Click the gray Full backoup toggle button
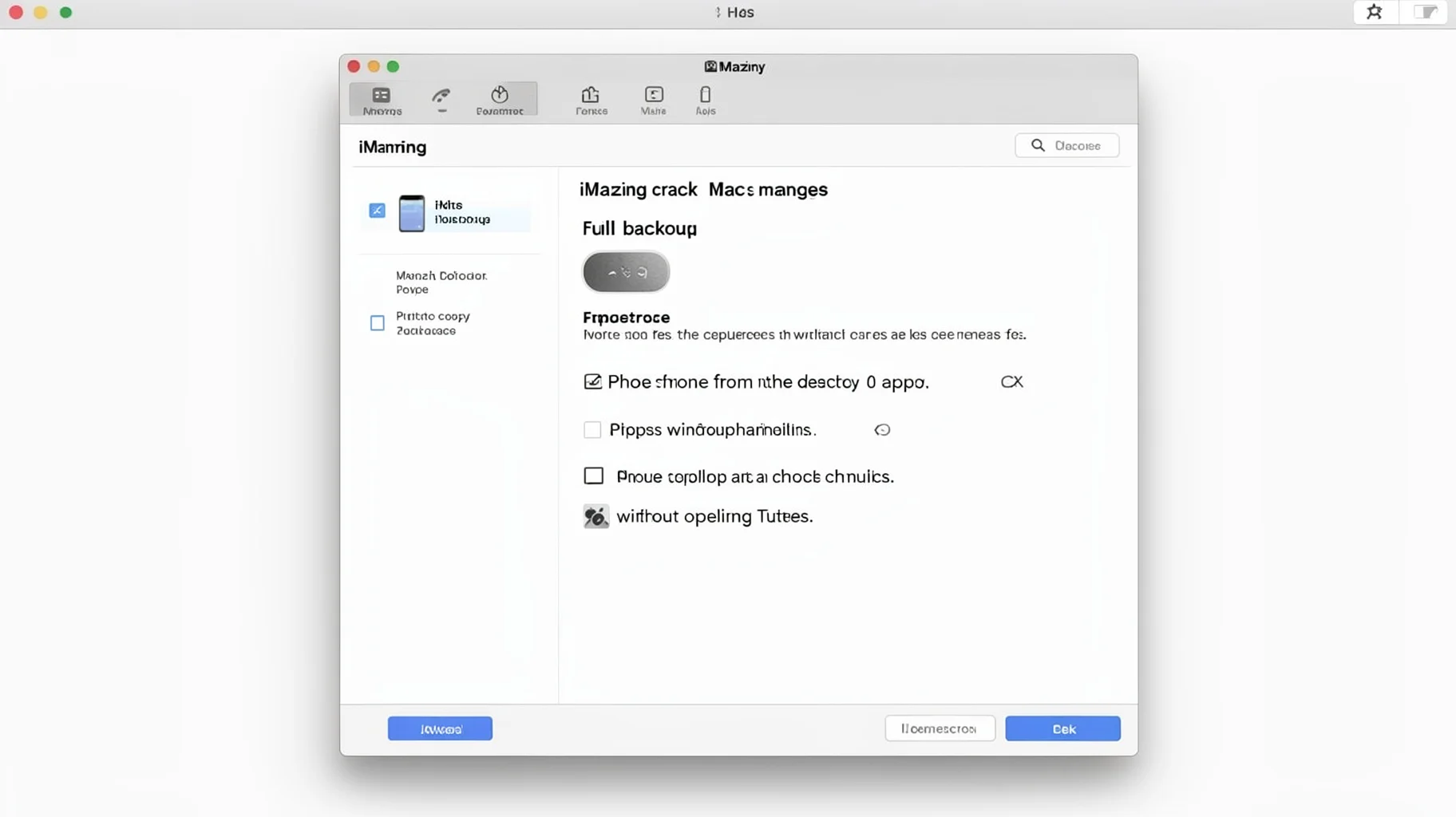The height and width of the screenshot is (817, 1456). tap(626, 272)
